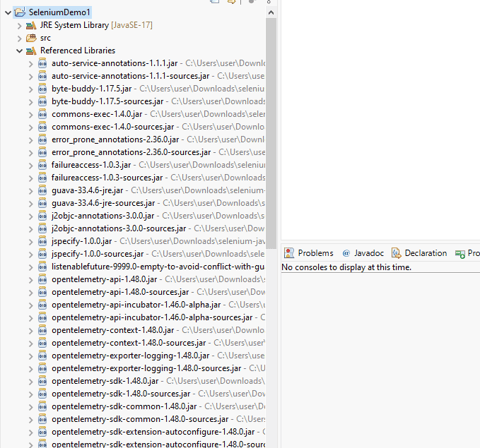Image resolution: width=480 pixels, height=448 pixels.
Task: Expand the JRE System Library node
Action: point(19,26)
